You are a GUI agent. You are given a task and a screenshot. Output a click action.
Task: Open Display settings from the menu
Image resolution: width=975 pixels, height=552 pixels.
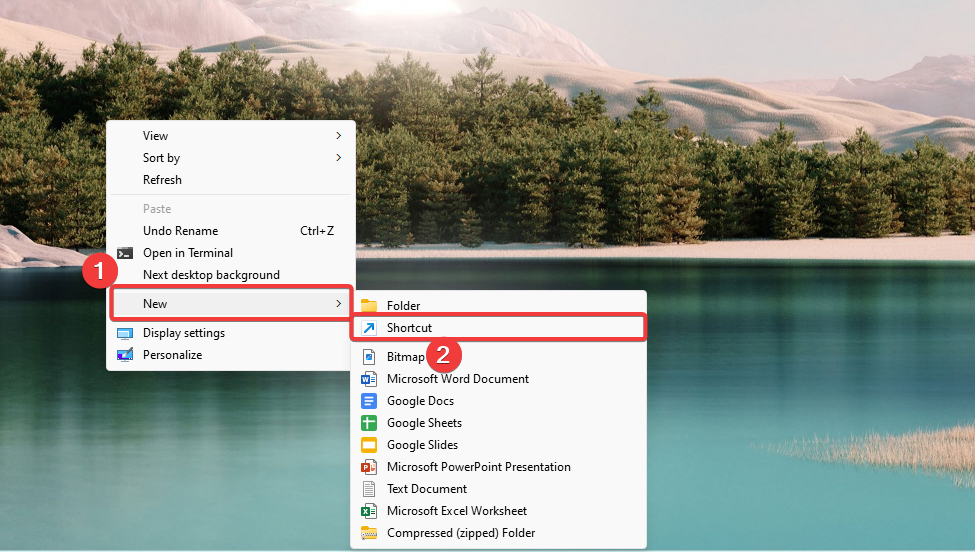(231, 333)
